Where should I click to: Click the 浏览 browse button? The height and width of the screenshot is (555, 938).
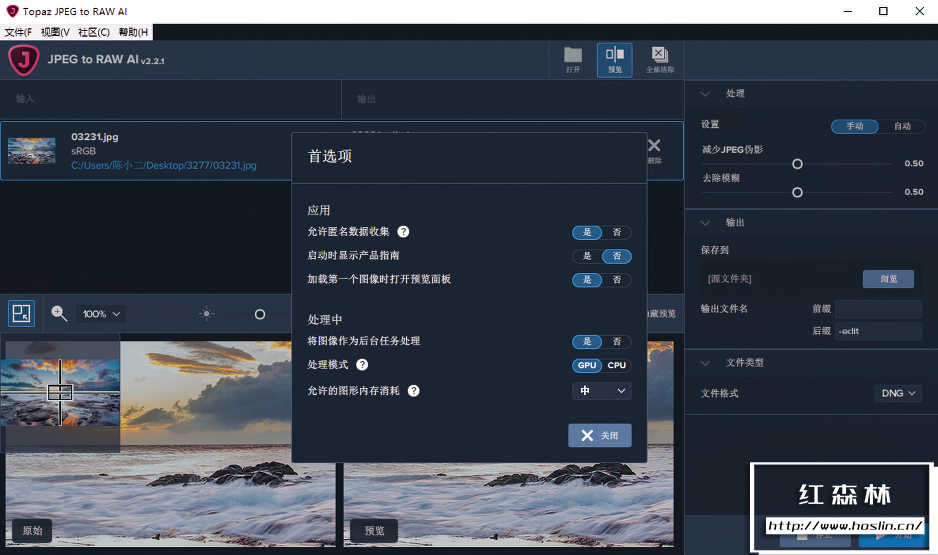(888, 279)
